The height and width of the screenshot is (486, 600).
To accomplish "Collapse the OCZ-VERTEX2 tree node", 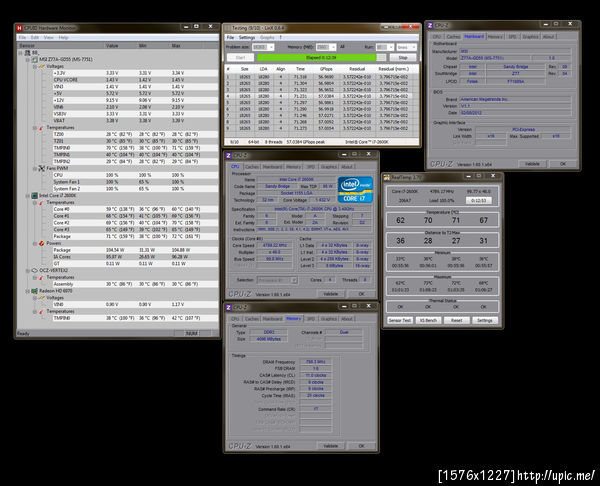I will (28, 271).
